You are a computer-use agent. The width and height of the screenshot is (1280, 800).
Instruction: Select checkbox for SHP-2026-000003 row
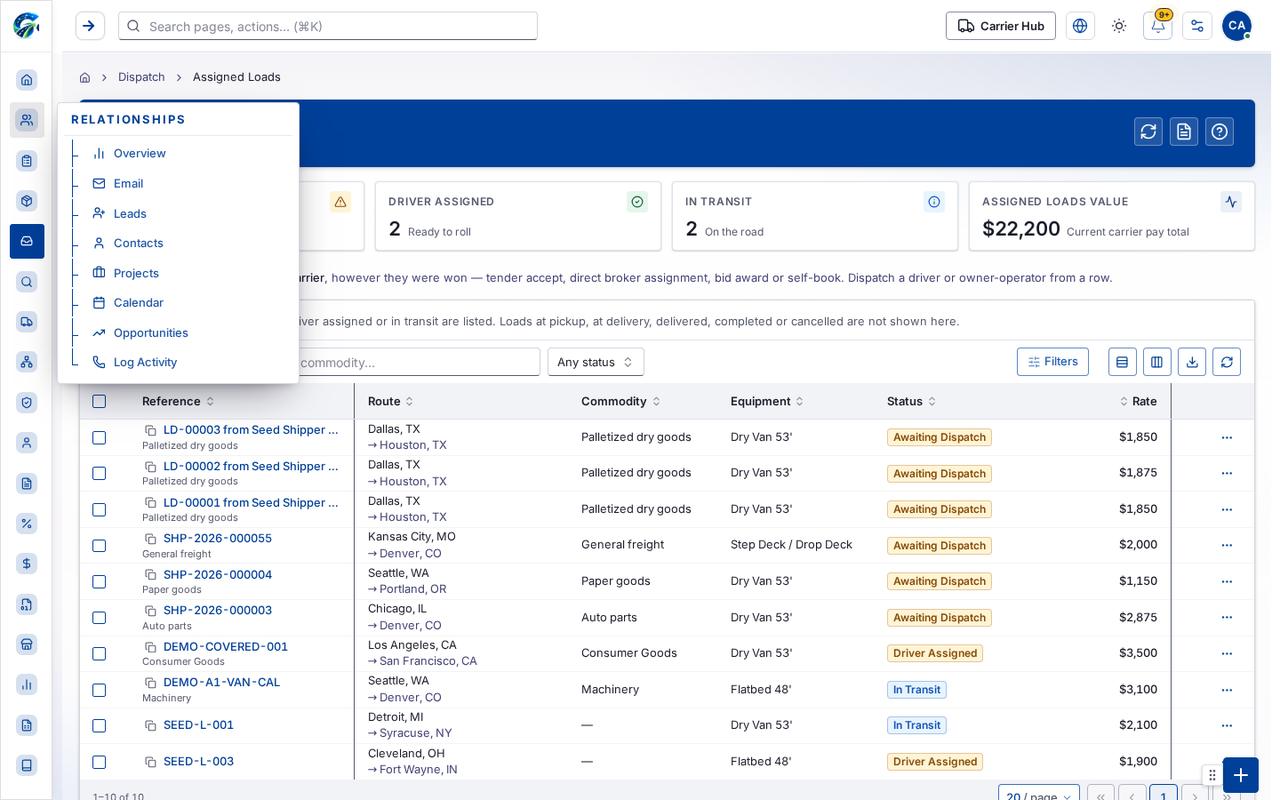click(x=99, y=618)
